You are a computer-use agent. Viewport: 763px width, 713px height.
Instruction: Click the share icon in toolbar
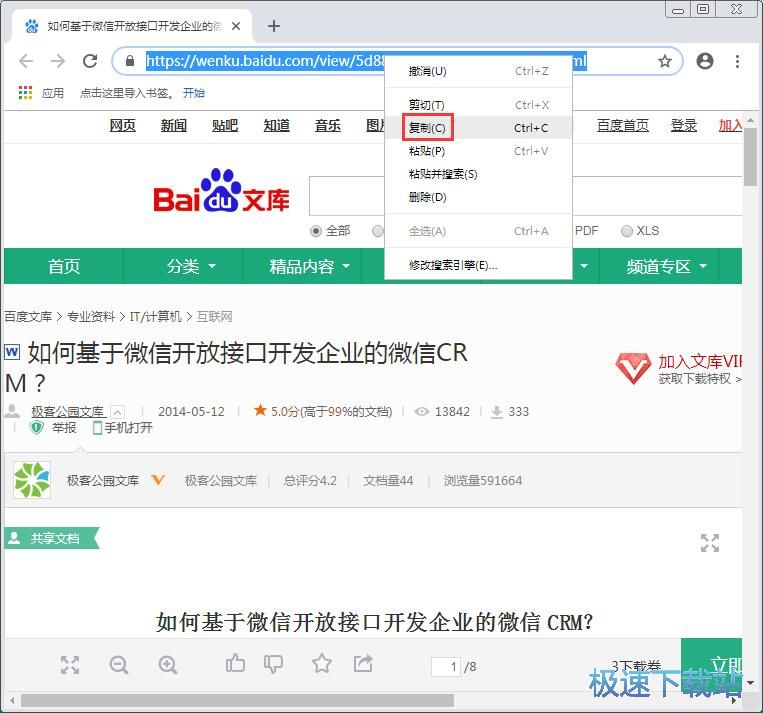click(x=363, y=663)
